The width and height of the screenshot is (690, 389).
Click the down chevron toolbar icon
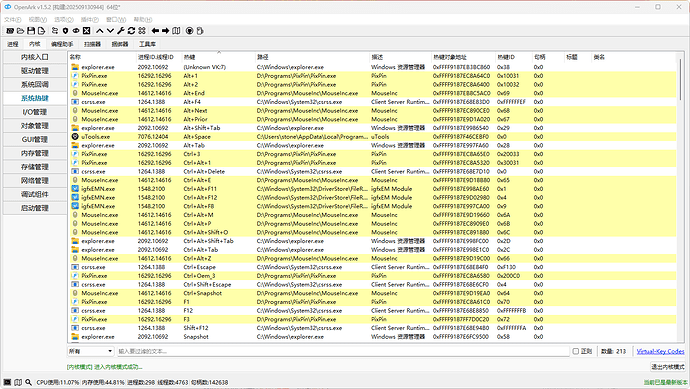coord(110,31)
